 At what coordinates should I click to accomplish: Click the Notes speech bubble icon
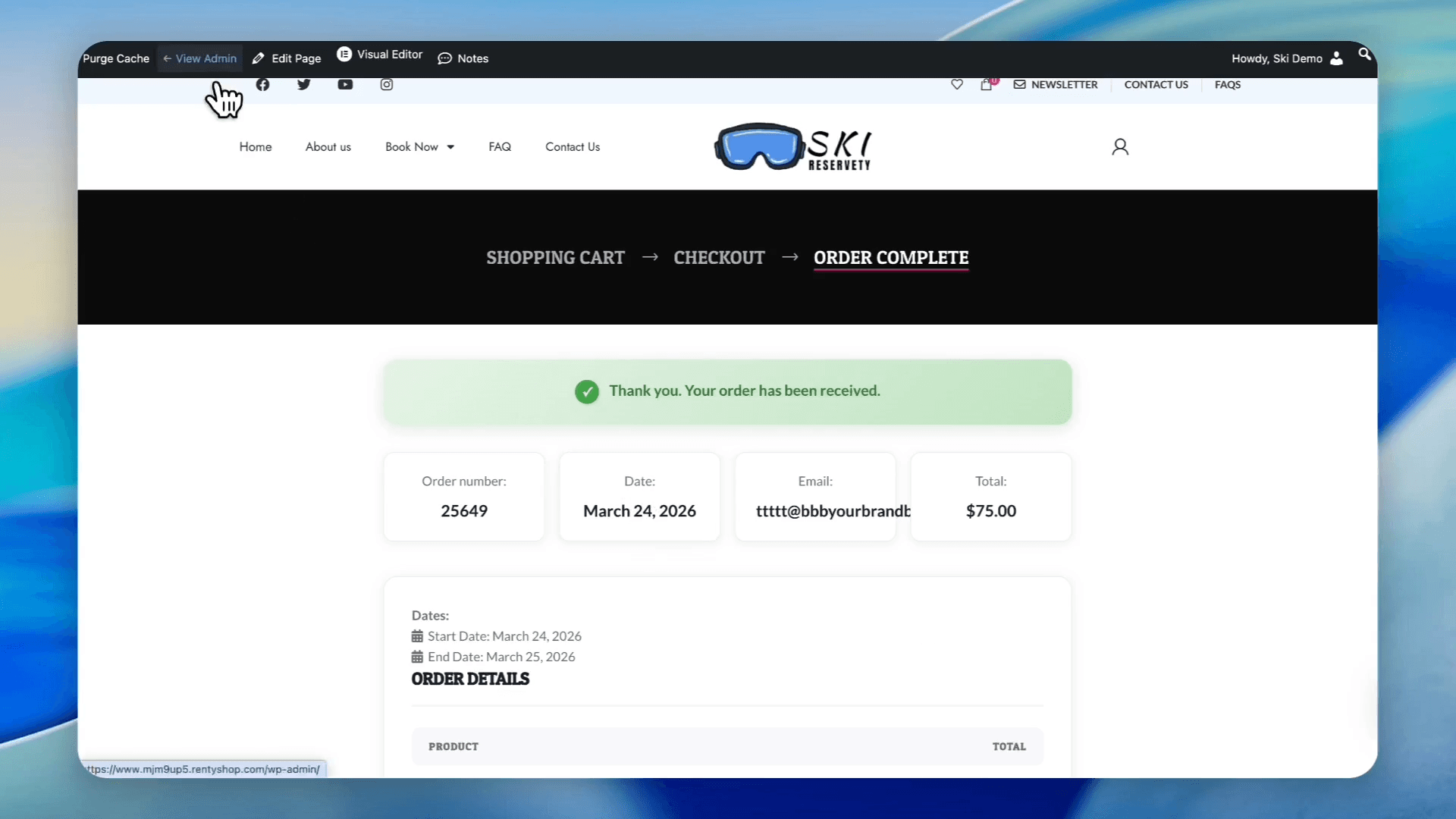pyautogui.click(x=444, y=58)
